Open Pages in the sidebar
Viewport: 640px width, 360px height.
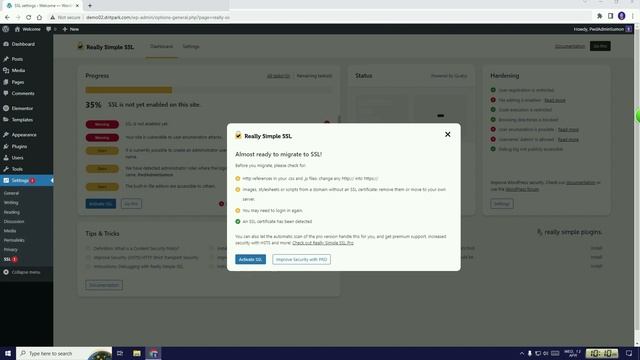[18, 82]
